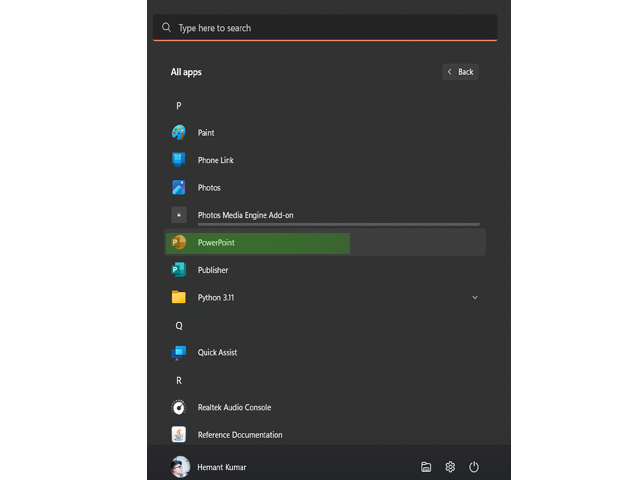640x480 pixels.
Task: Select the 'Paint' label
Action: (x=206, y=133)
